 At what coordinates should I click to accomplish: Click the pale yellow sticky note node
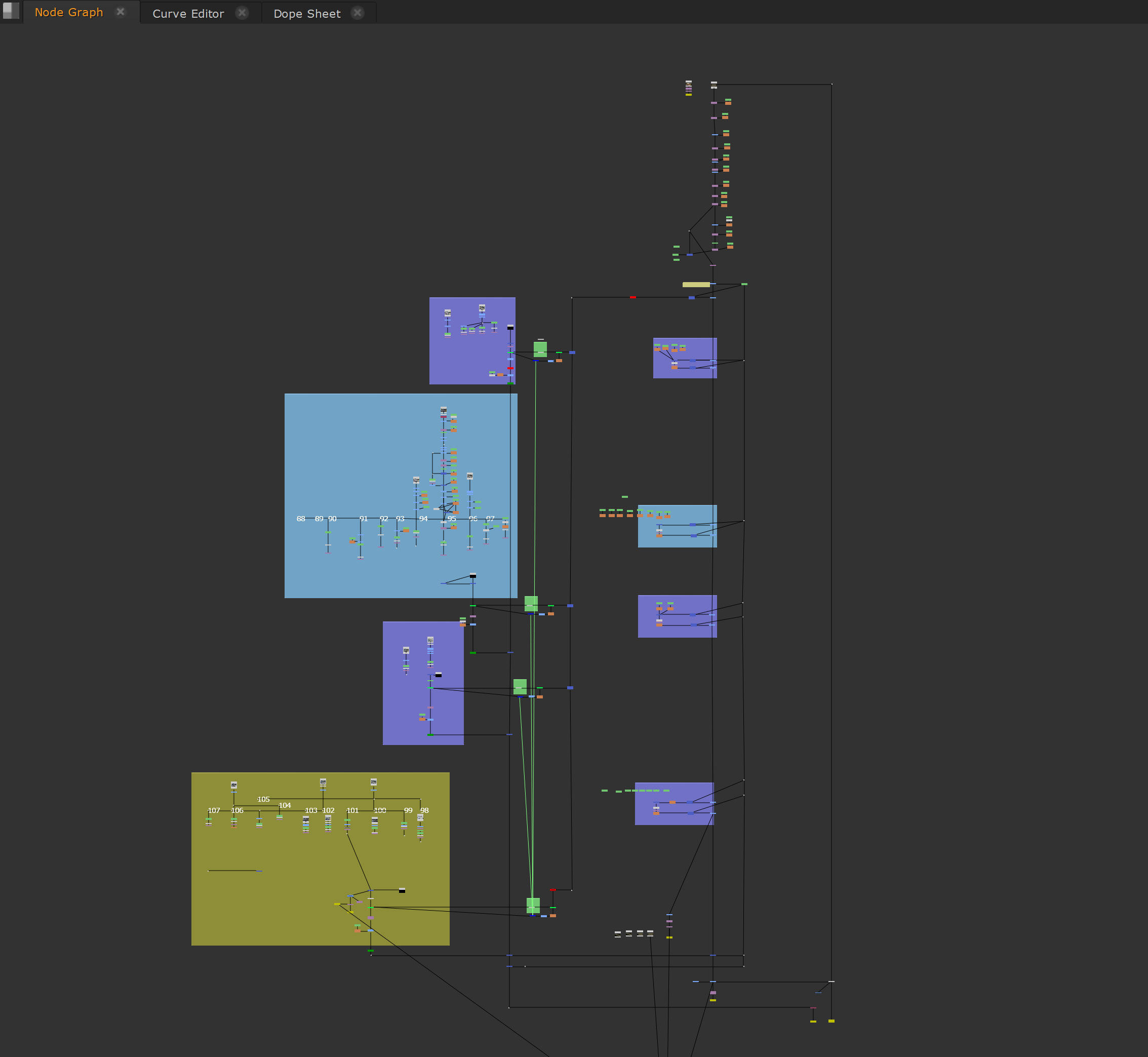696,284
